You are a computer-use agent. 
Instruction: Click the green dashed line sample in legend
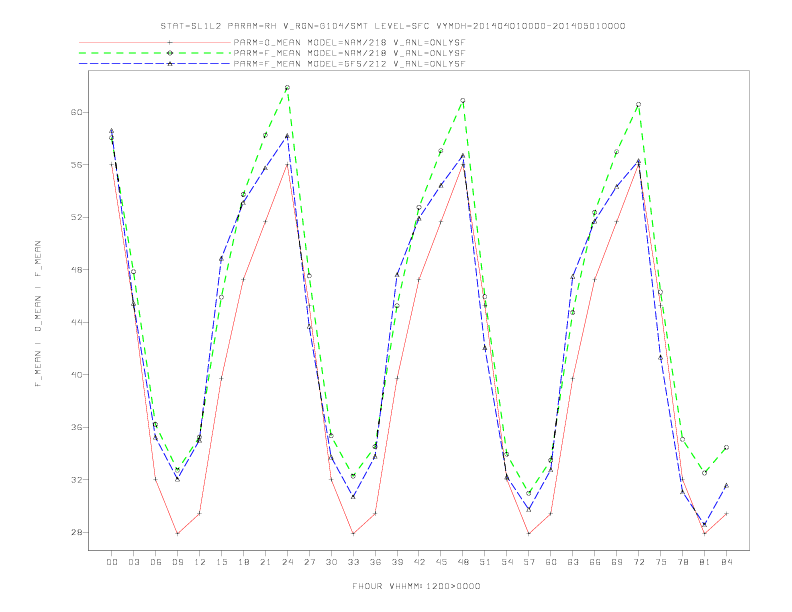[x=155, y=53]
